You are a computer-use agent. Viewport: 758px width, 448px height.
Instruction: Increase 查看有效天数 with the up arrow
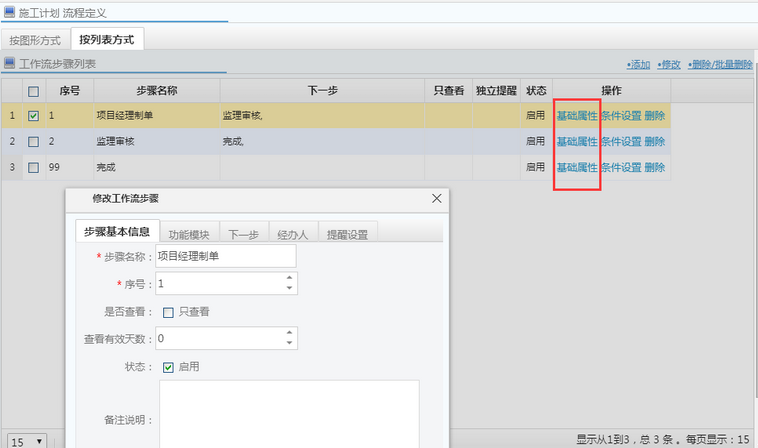(290, 333)
